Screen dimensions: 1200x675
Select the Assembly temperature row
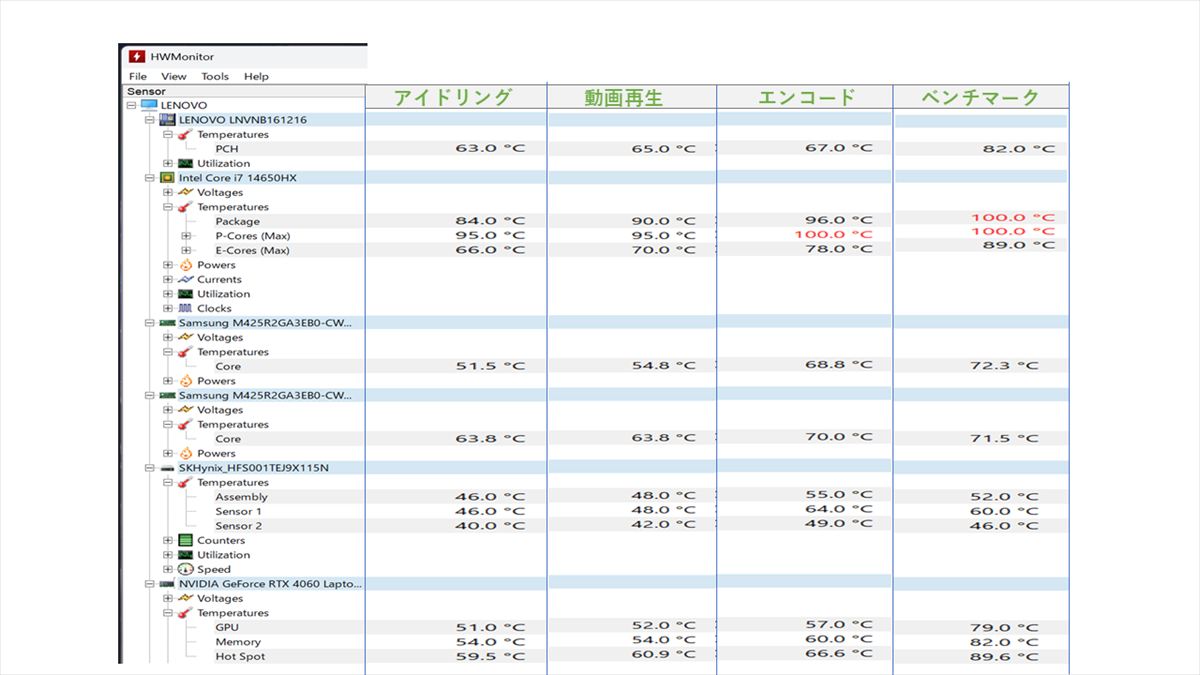(x=241, y=497)
